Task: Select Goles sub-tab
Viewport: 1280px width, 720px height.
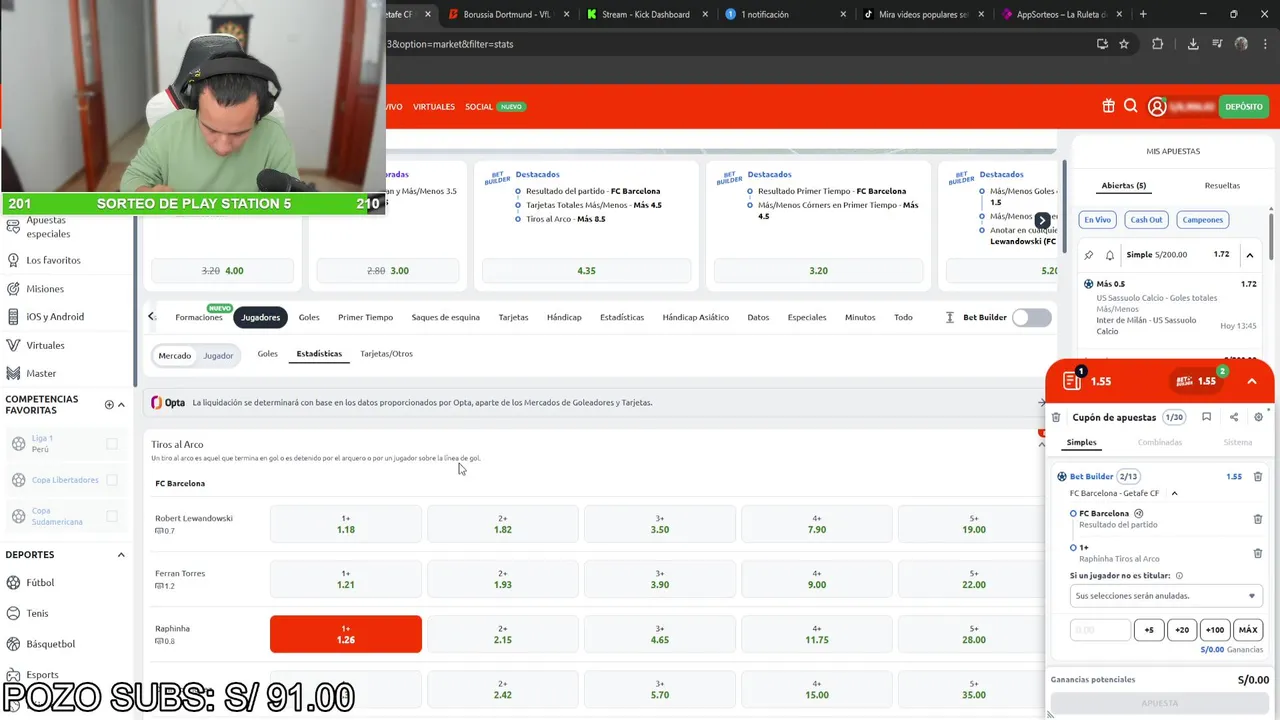Action: [x=267, y=354]
